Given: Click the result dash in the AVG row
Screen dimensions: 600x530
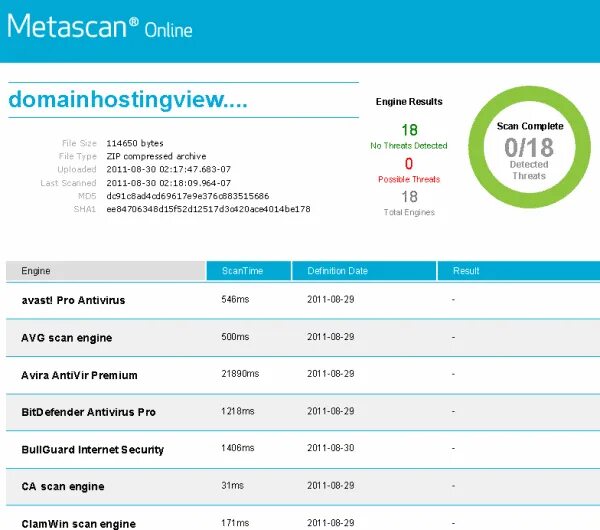Looking at the screenshot, I should click(453, 338).
